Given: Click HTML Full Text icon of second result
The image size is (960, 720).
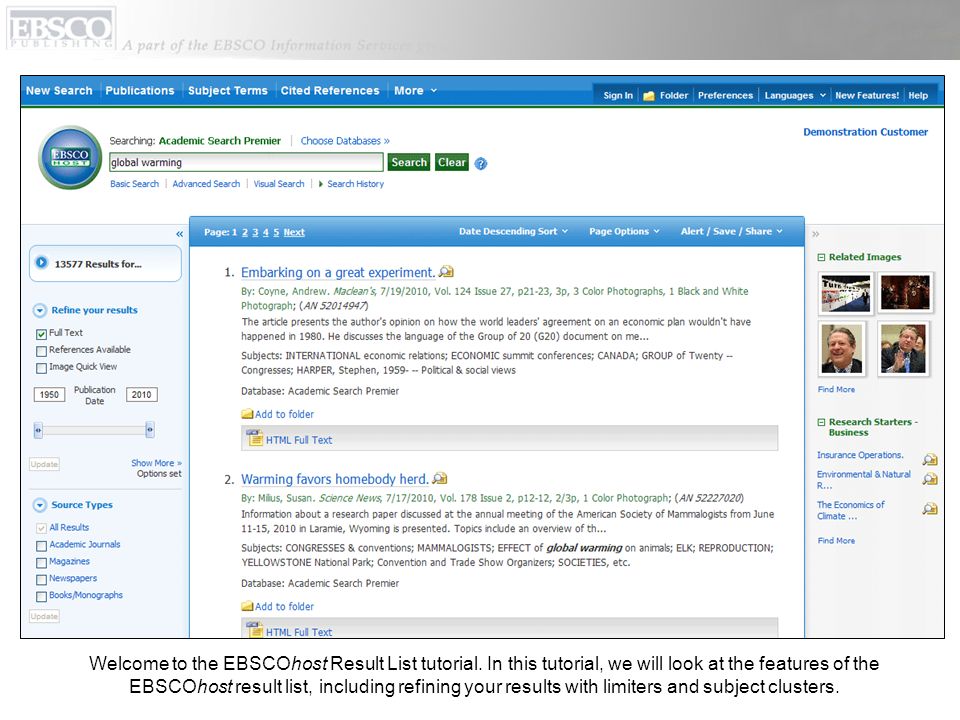Looking at the screenshot, I should 254,629.
